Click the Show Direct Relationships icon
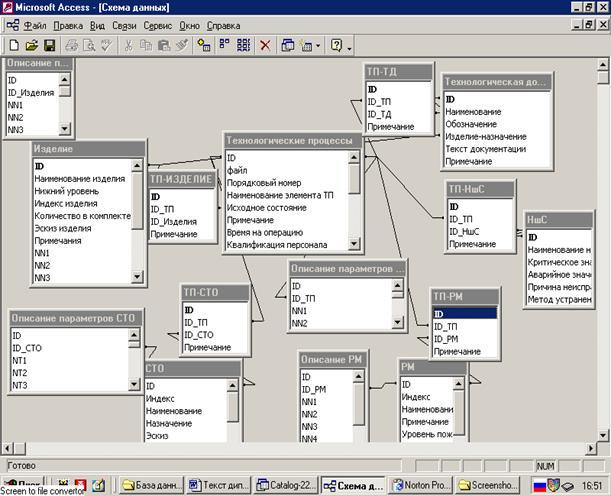 [x=225, y=45]
